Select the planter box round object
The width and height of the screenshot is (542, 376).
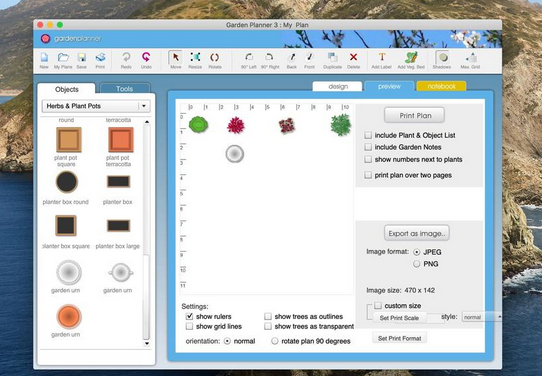67,182
